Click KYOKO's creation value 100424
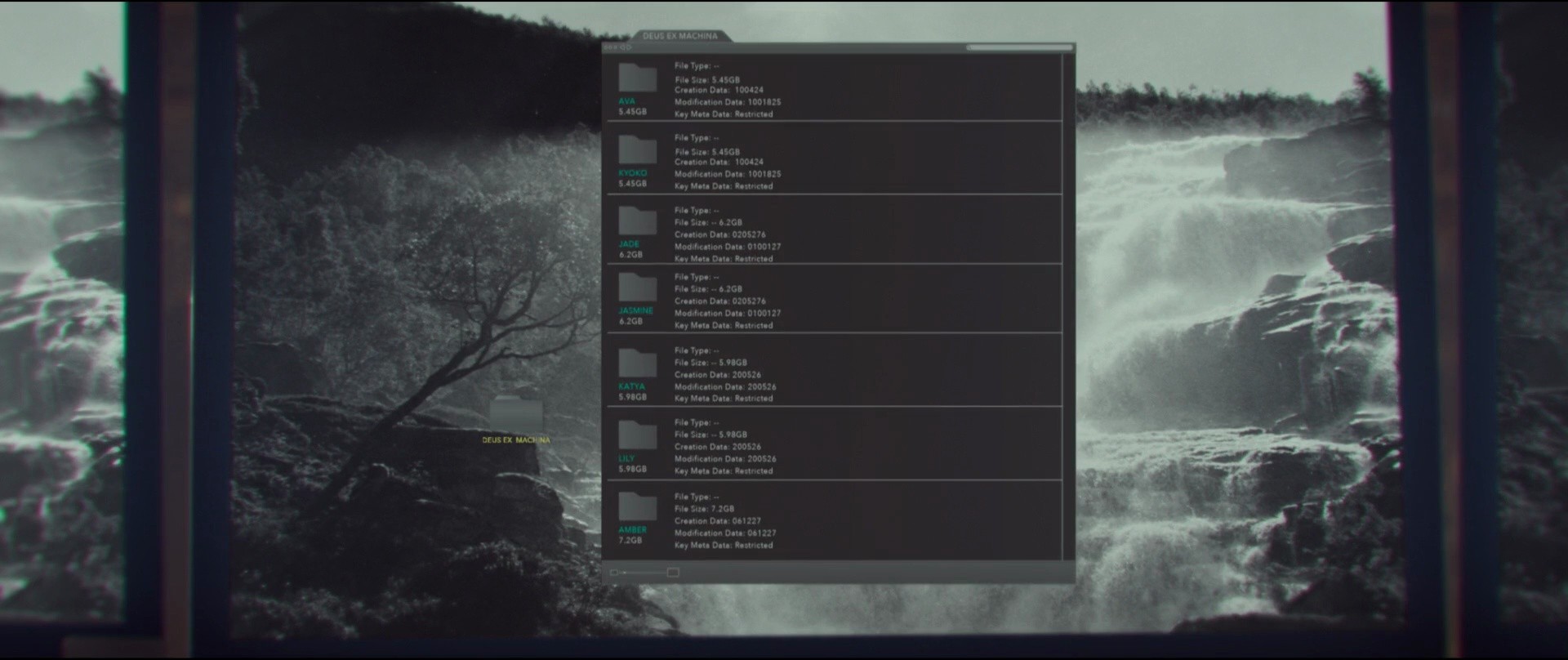Viewport: 1568px width, 660px height. tap(749, 162)
